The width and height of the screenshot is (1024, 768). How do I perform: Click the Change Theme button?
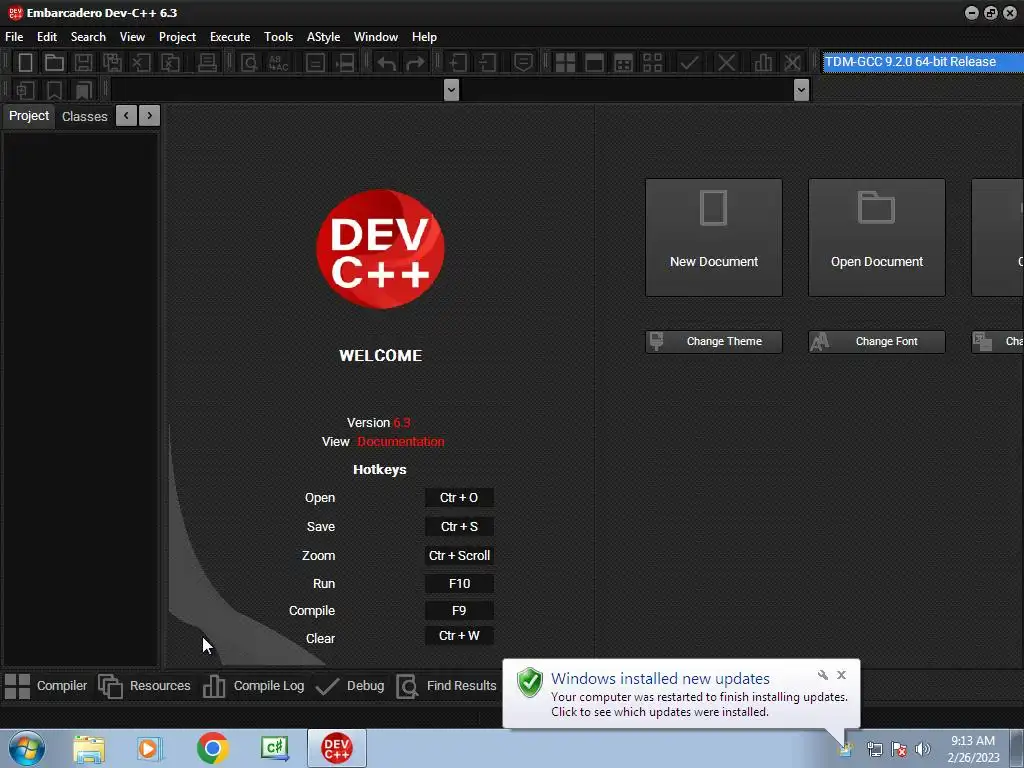pyautogui.click(x=714, y=342)
